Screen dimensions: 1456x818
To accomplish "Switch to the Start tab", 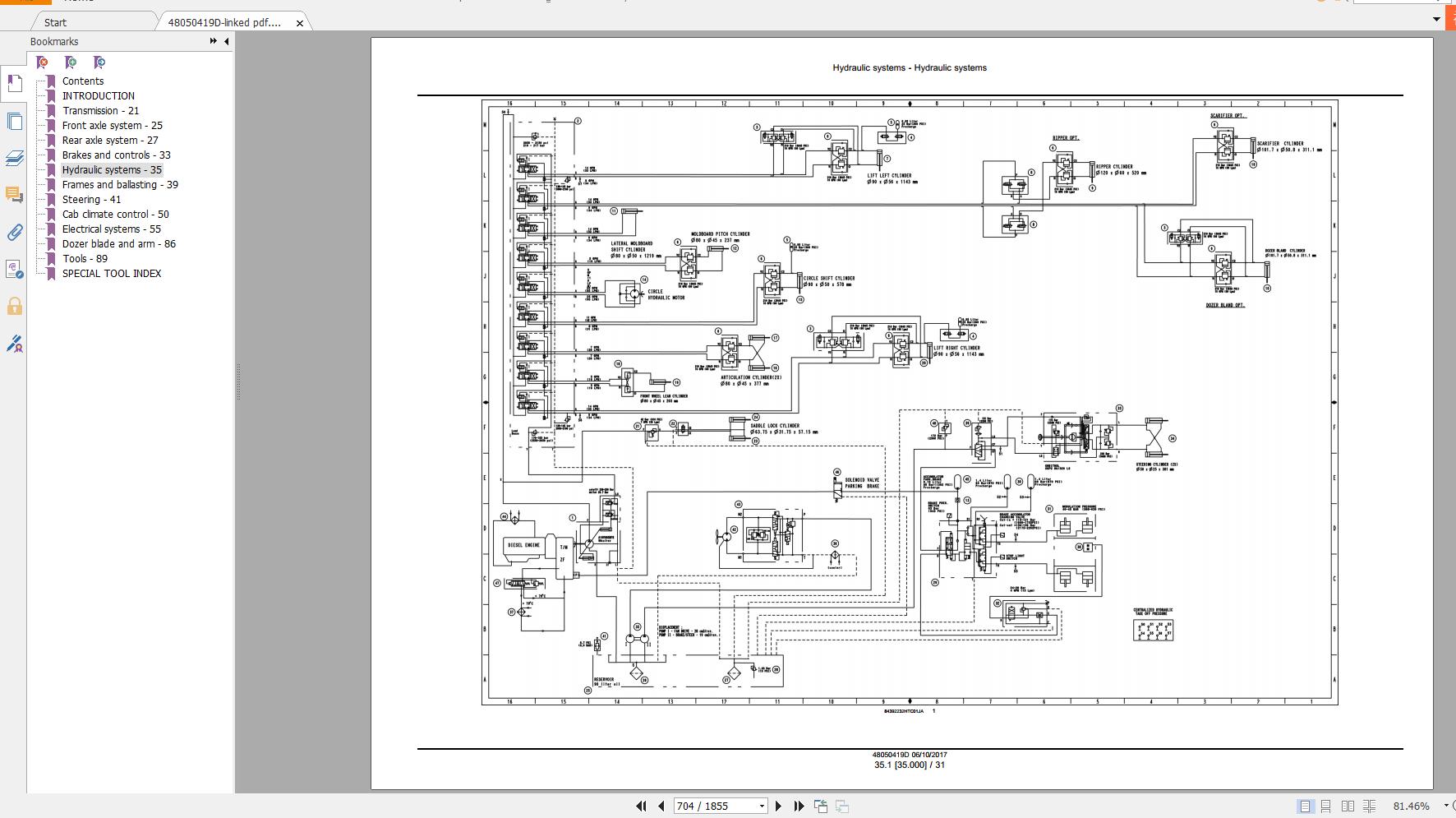I will tap(56, 22).
